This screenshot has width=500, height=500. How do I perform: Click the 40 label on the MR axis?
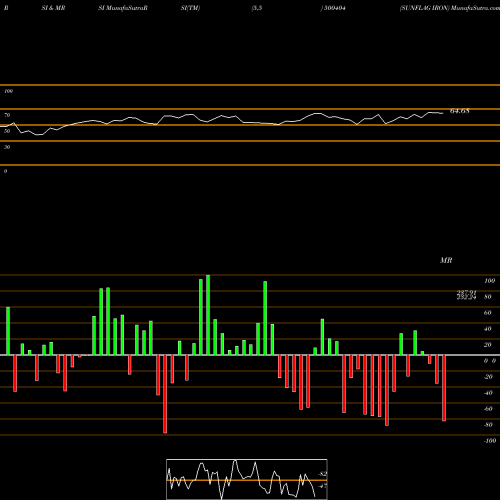488,329
